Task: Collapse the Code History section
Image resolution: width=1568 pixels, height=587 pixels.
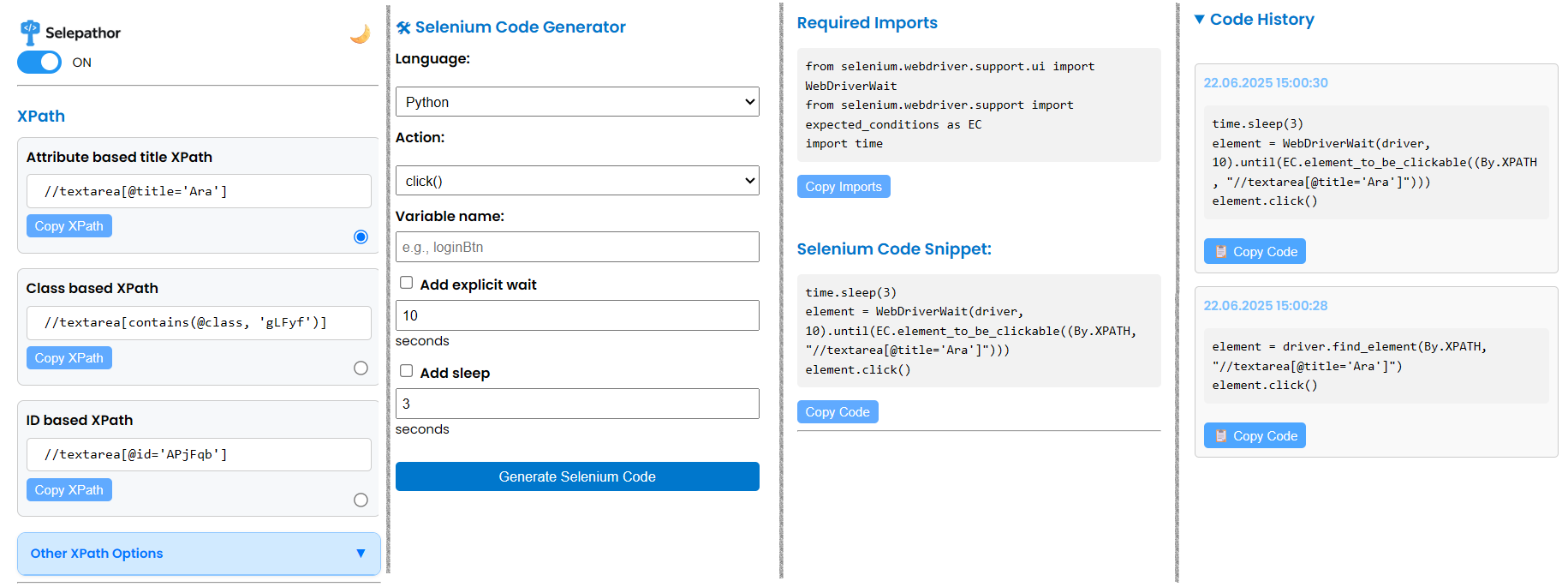Action: pyautogui.click(x=1255, y=20)
